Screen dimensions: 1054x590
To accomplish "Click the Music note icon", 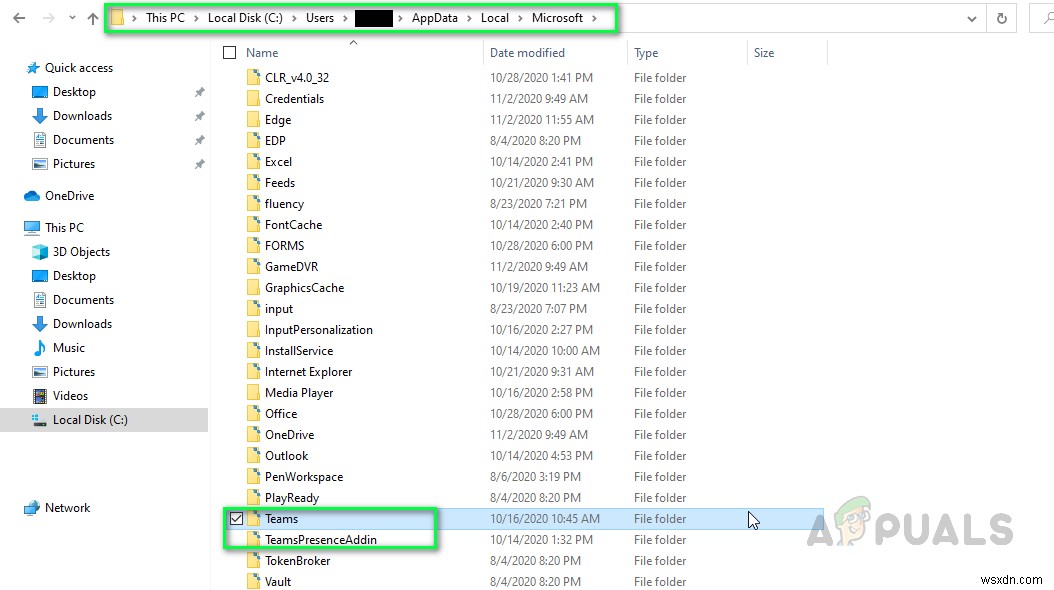I will pyautogui.click(x=40, y=348).
